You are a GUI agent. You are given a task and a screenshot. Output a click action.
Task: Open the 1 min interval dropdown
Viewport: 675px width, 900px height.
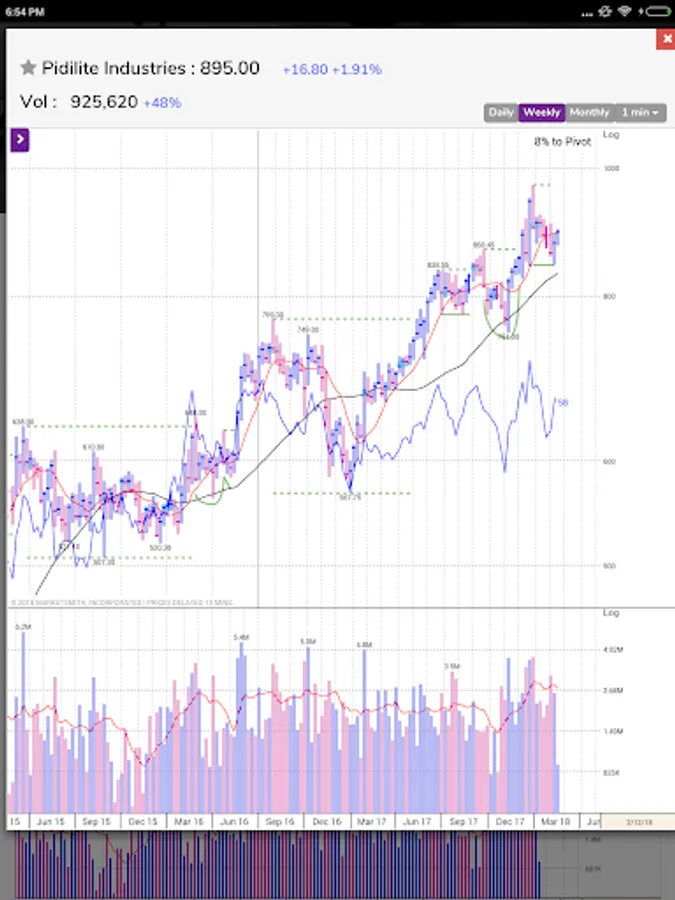coord(640,112)
